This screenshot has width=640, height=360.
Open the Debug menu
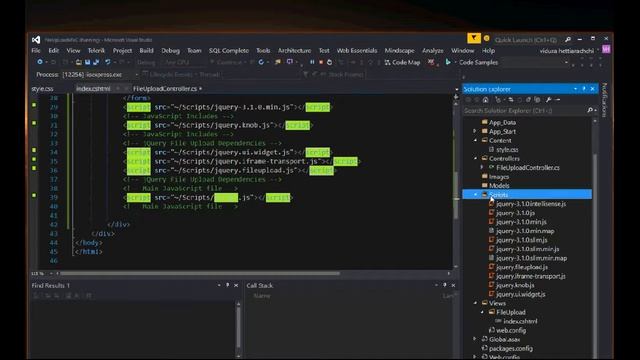tap(170, 51)
